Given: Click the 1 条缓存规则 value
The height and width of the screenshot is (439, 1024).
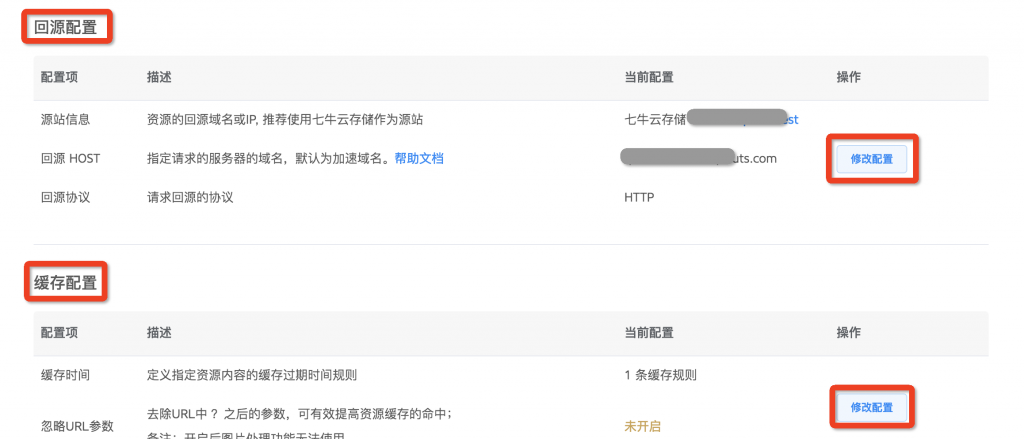Looking at the screenshot, I should coord(661,375).
